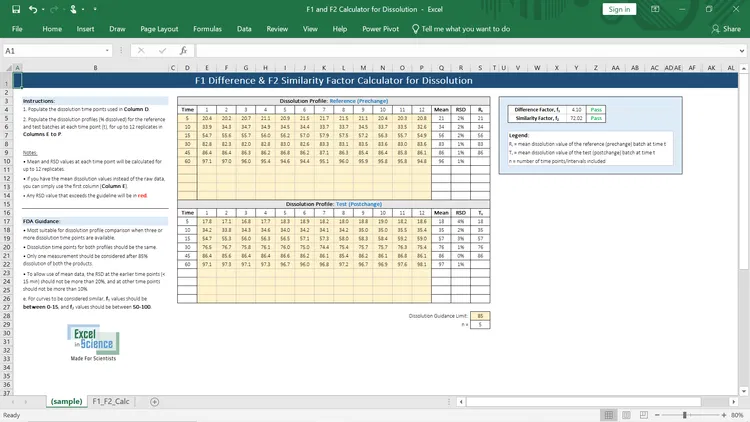The height and width of the screenshot is (422, 750).
Task: Click the zoom in plus icon
Action: [724, 415]
